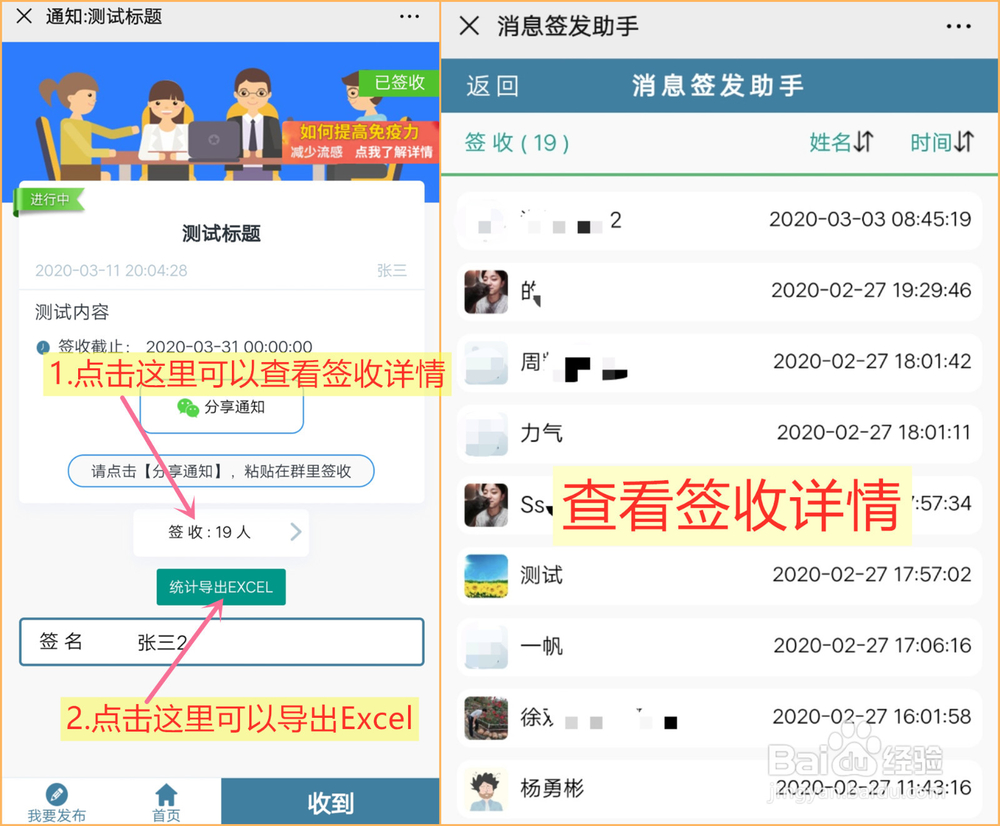Viewport: 1000px width, 826px height.
Task: Click 一帆's avatar in the sign list
Action: pos(486,647)
